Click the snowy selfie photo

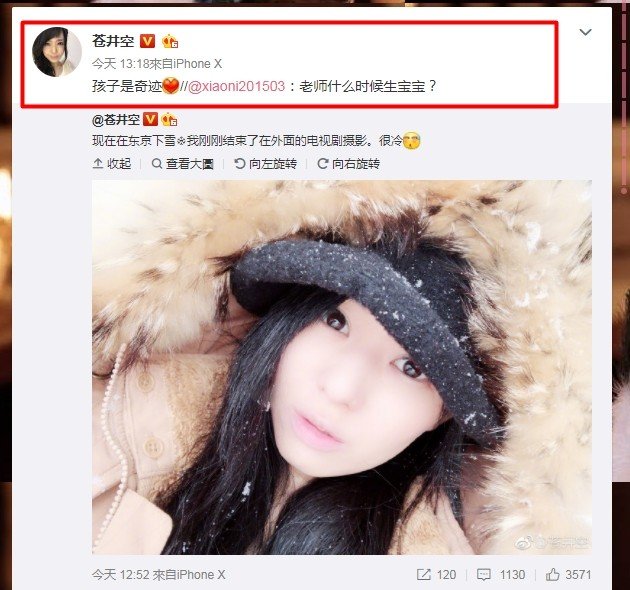click(342, 367)
